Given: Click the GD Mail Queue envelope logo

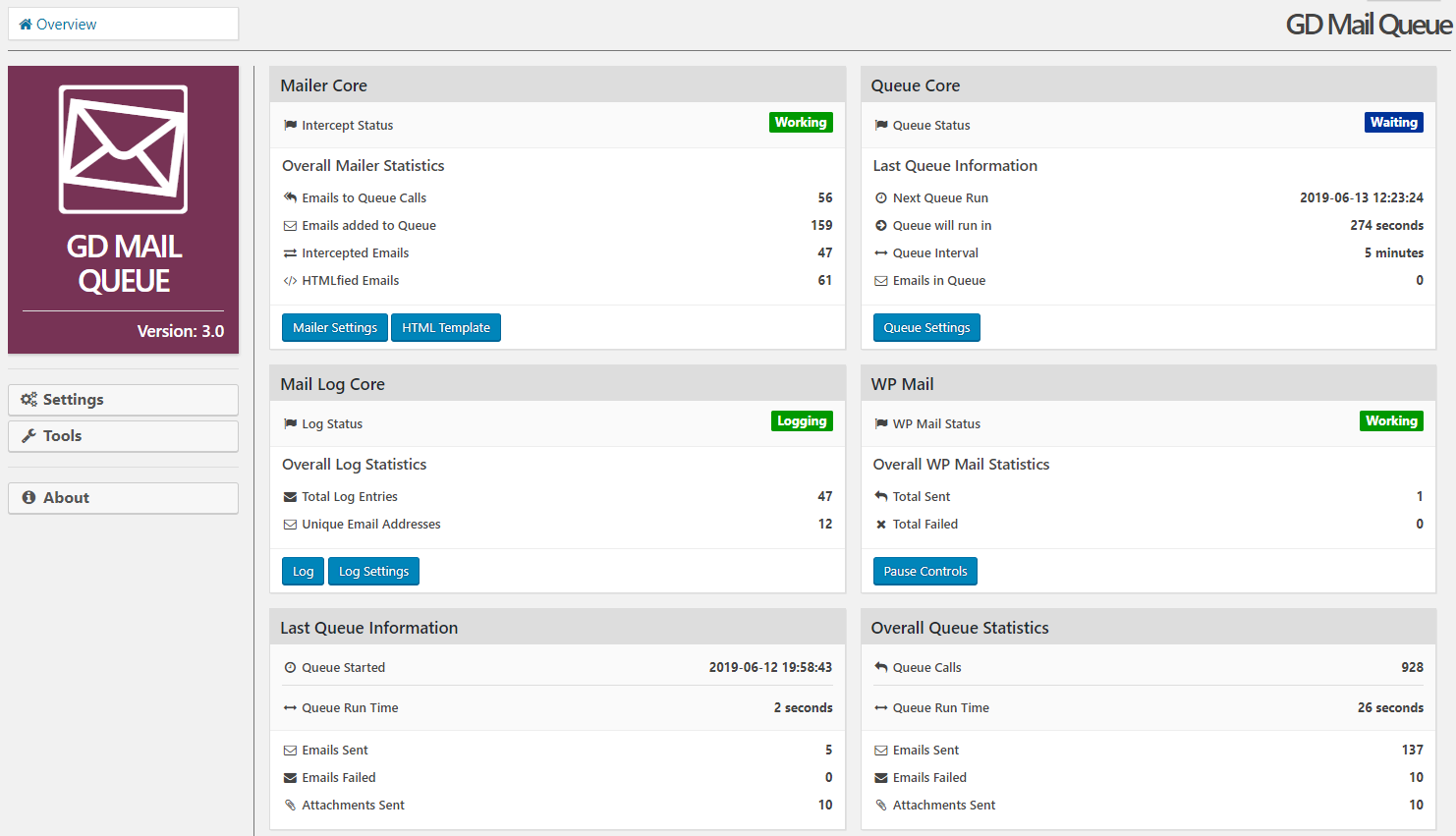Looking at the screenshot, I should point(123,149).
